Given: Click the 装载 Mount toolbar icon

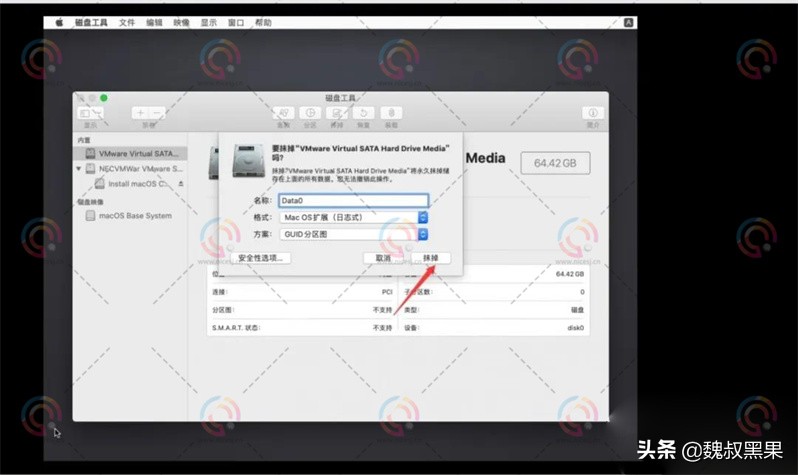Looking at the screenshot, I should [391, 113].
